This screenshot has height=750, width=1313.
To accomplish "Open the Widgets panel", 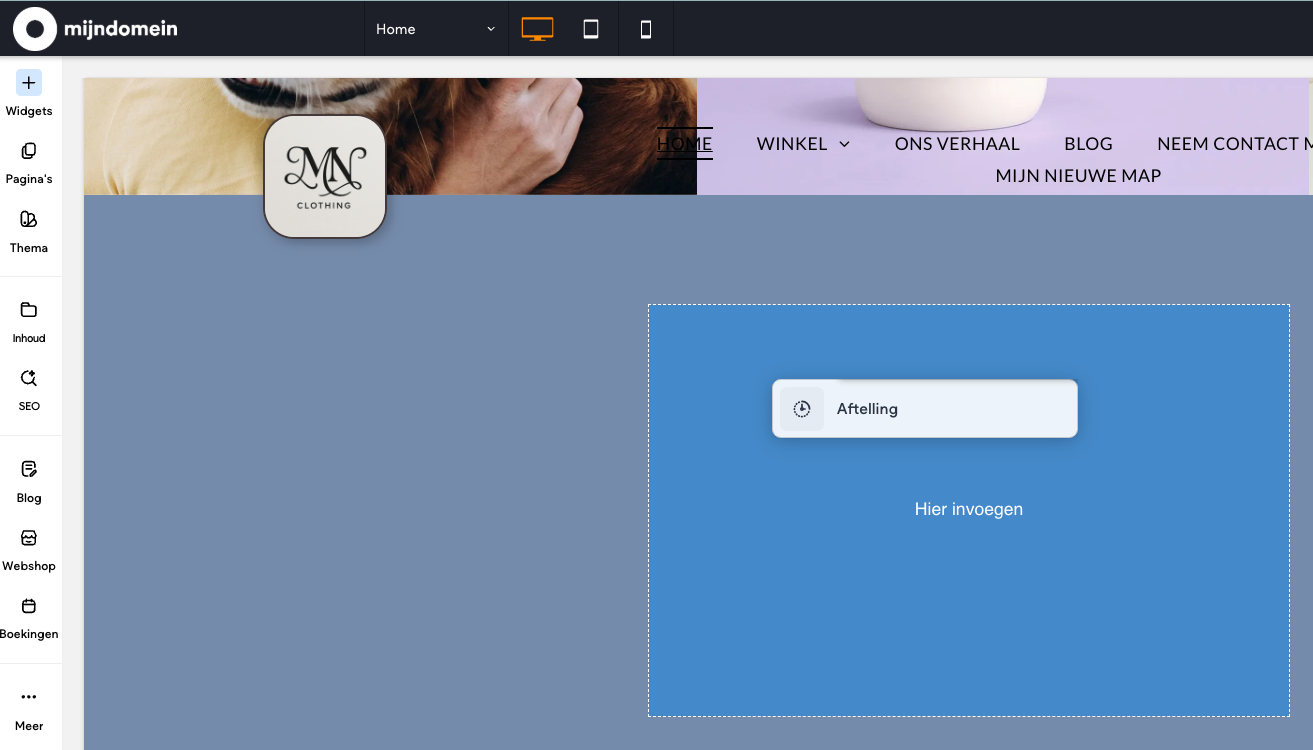I will pos(29,94).
